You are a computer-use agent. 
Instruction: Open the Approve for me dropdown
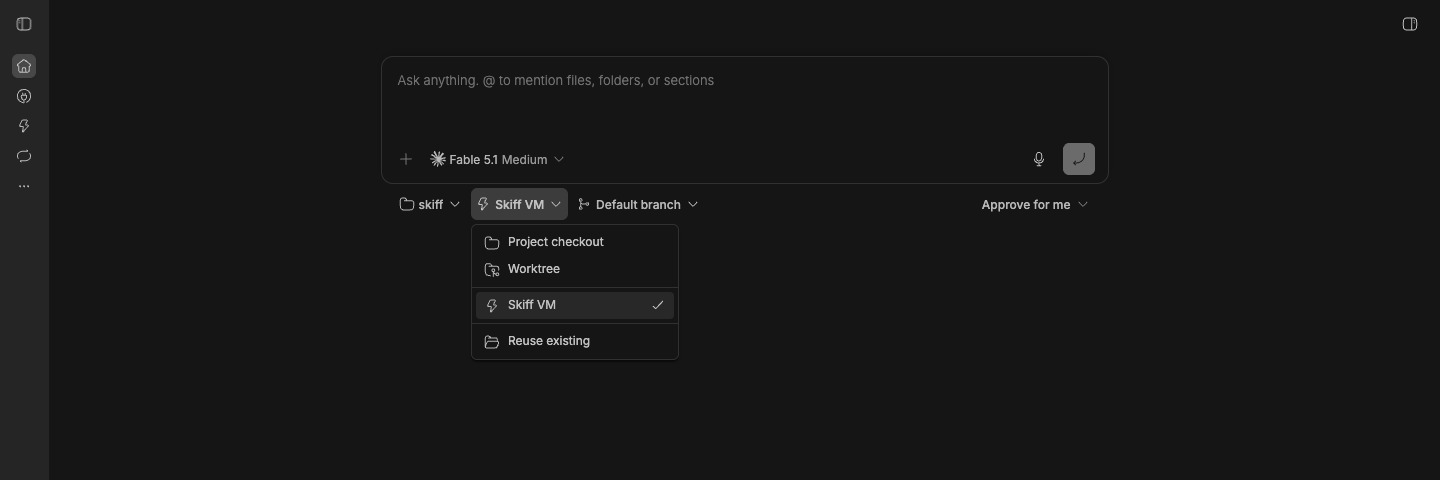click(1035, 204)
